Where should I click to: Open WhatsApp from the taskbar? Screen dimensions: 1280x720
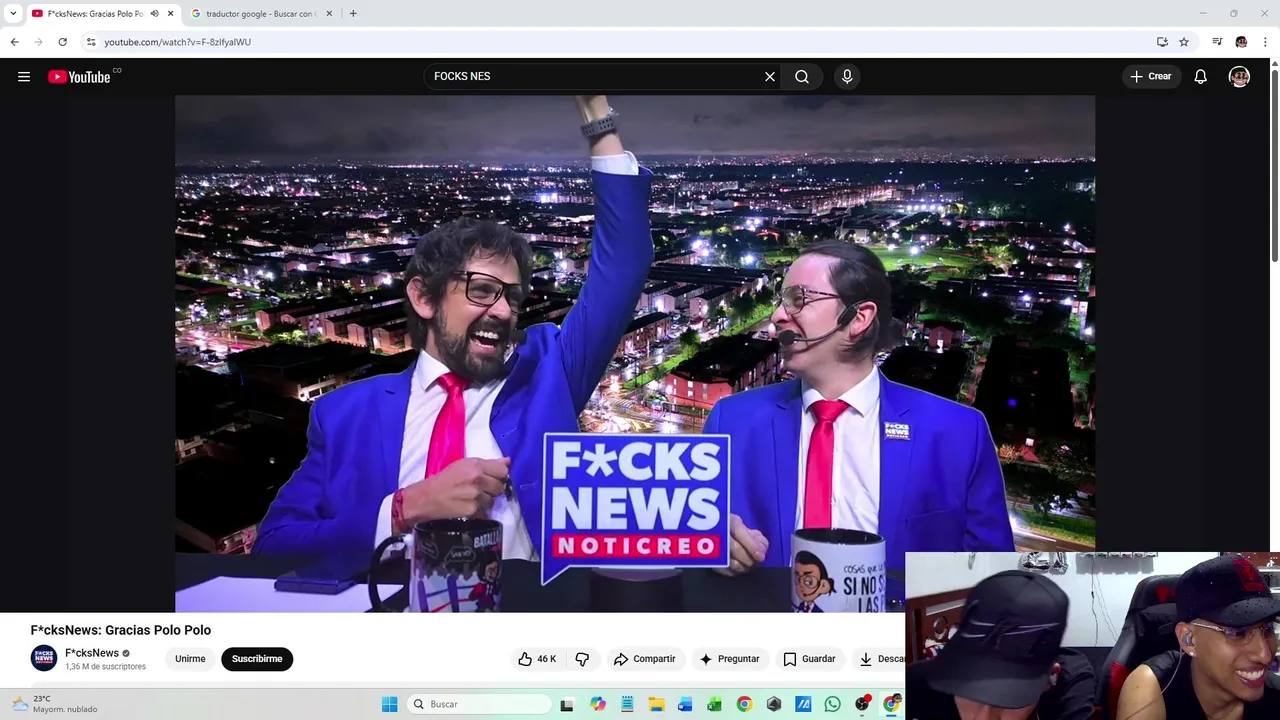pyautogui.click(x=832, y=704)
